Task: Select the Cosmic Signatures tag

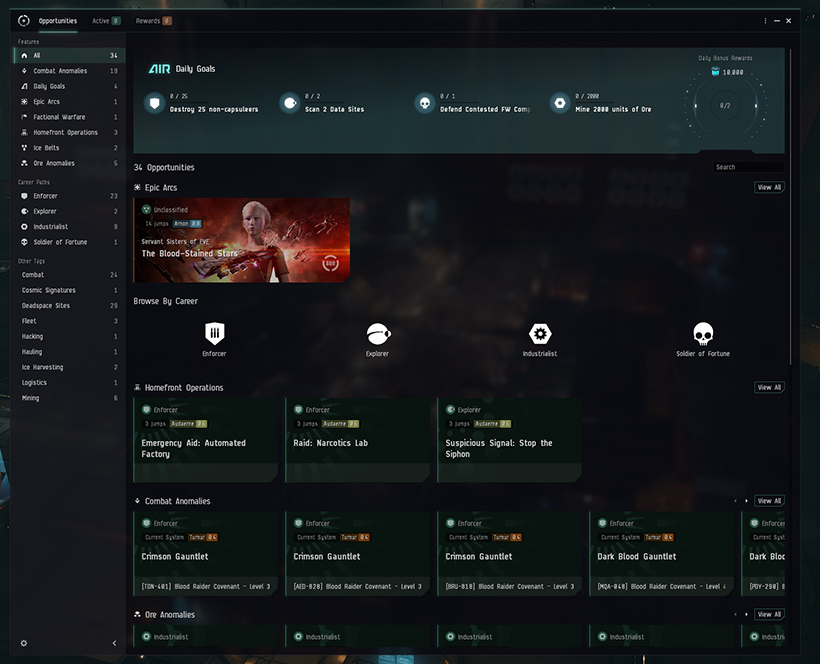Action: point(70,290)
